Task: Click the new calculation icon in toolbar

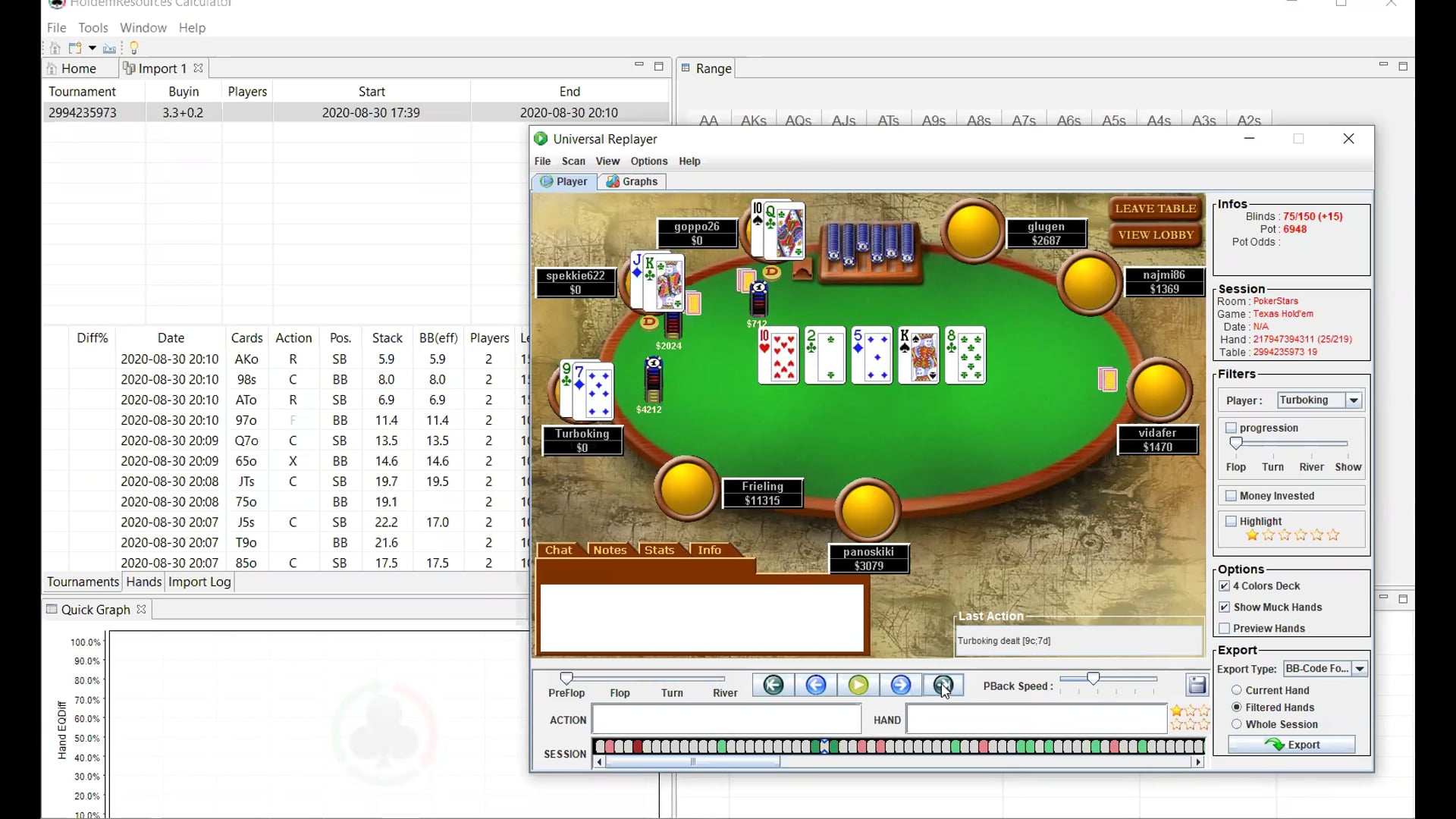Action: (75, 48)
